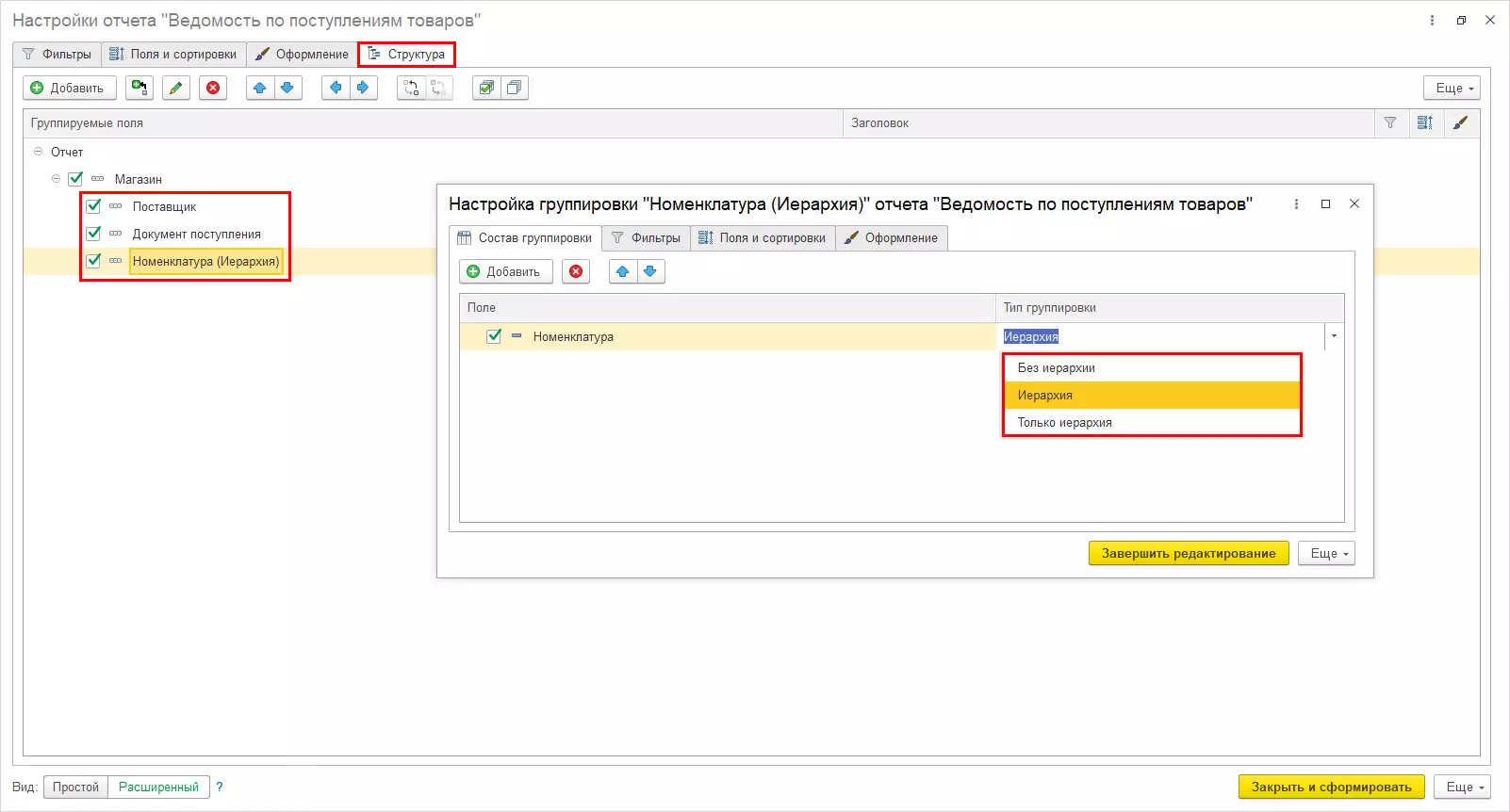Move field down in the grouping dialog
The width and height of the screenshot is (1510, 812).
tap(650, 271)
